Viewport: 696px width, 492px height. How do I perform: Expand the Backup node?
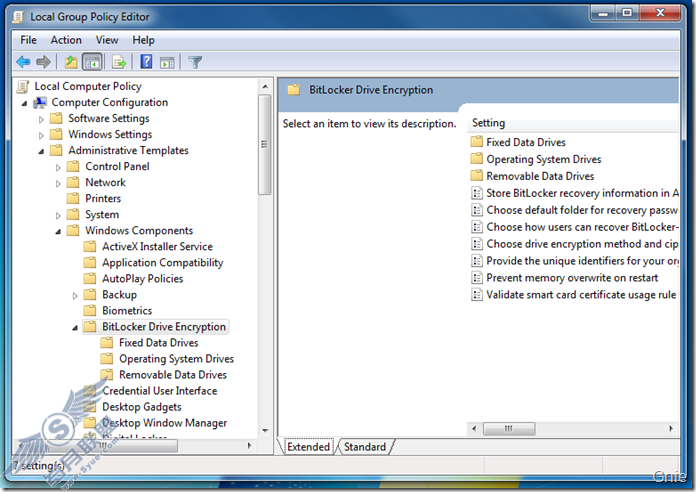click(x=75, y=295)
